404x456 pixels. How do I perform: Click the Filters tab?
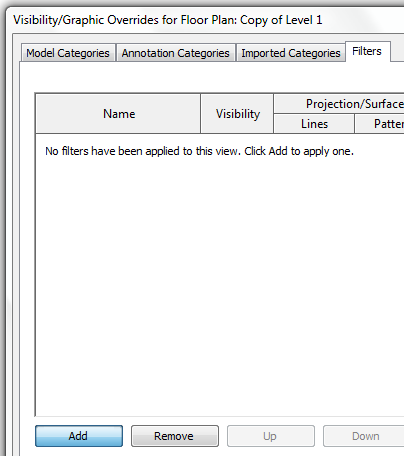[368, 51]
